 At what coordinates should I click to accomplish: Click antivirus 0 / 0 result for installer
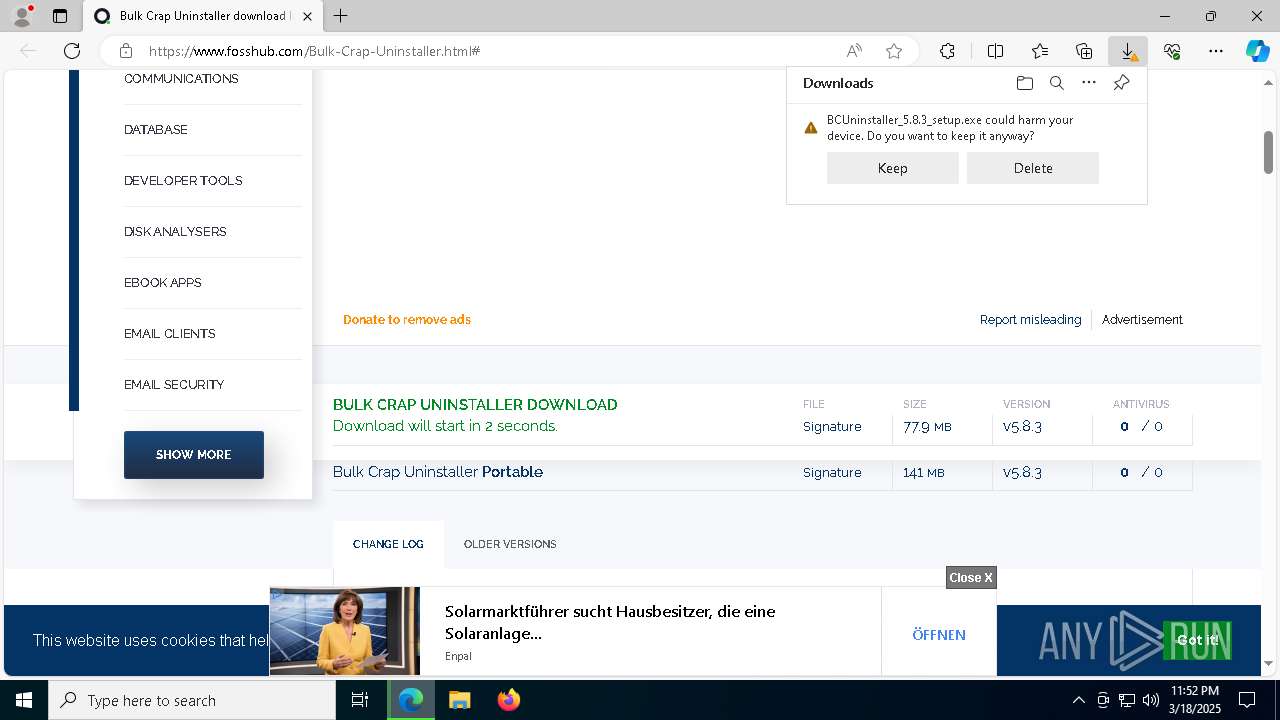1141,427
